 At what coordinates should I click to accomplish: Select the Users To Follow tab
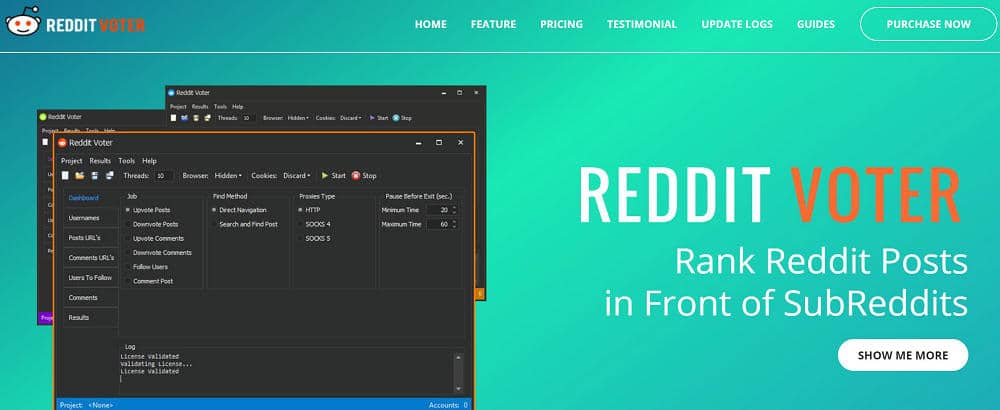tap(91, 277)
